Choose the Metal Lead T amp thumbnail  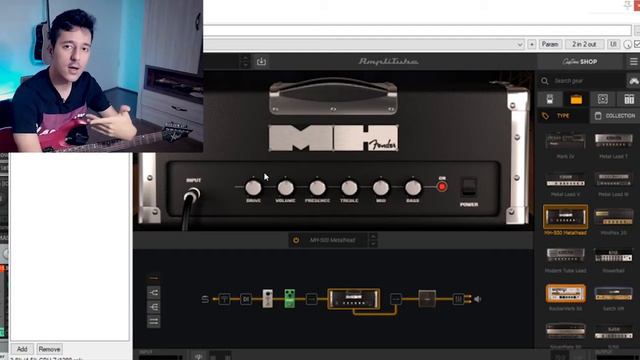click(613, 141)
